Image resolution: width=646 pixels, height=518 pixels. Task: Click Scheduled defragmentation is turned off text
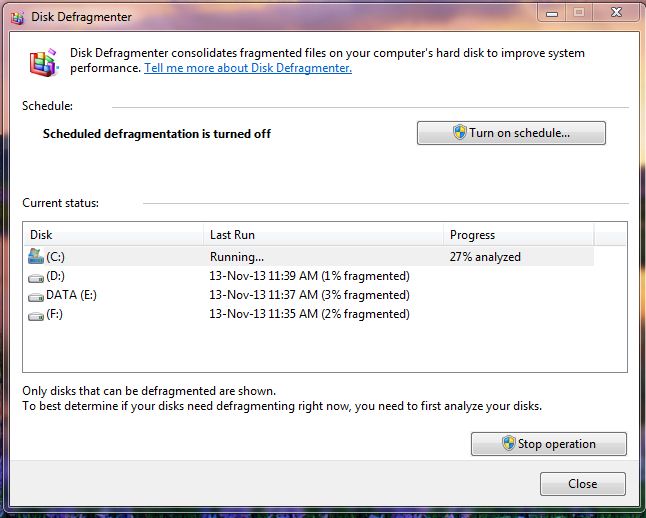tap(157, 134)
